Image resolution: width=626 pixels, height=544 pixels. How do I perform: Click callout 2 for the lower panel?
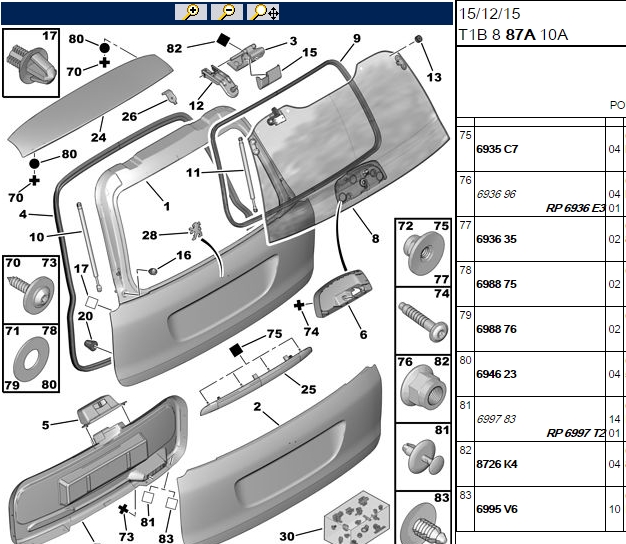pyautogui.click(x=257, y=406)
